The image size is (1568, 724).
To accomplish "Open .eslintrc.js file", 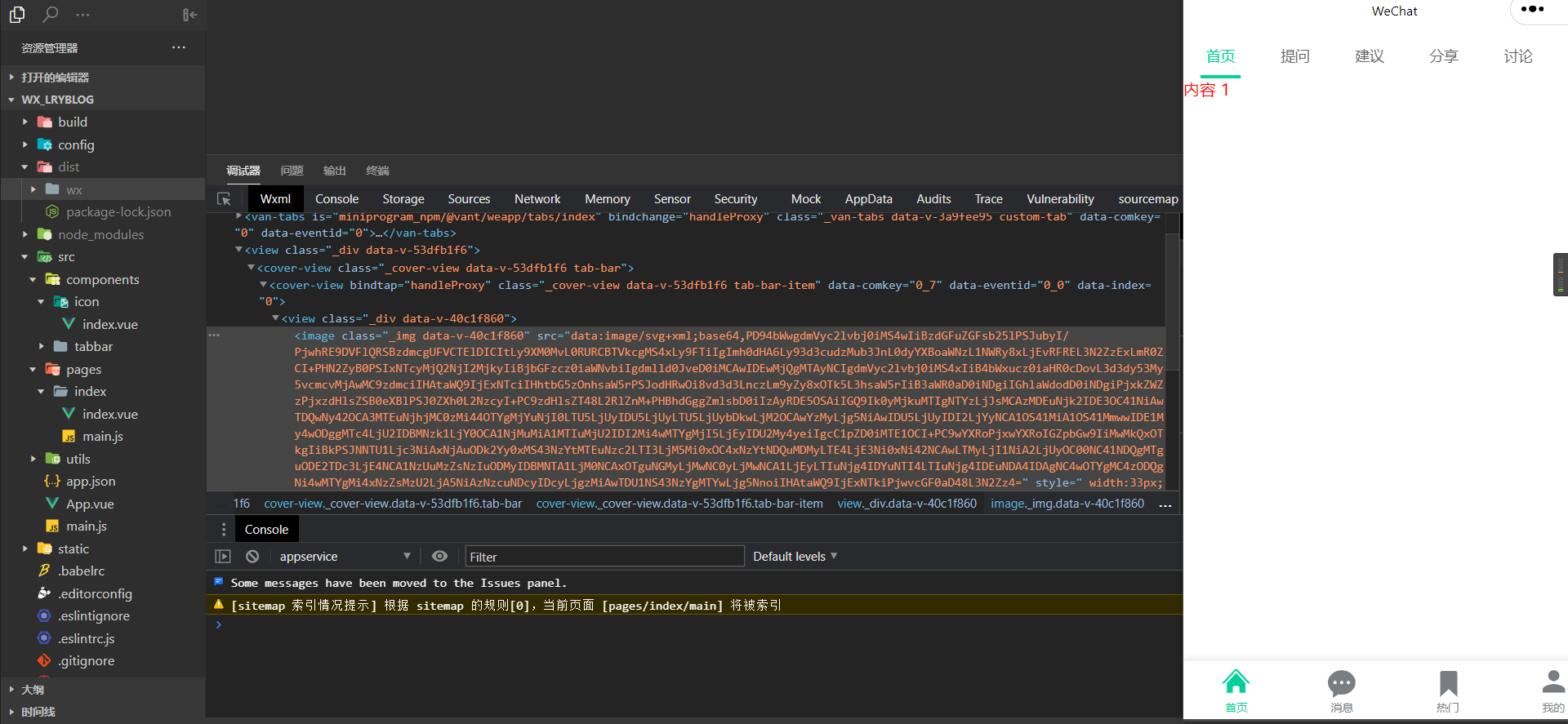I will [86, 639].
